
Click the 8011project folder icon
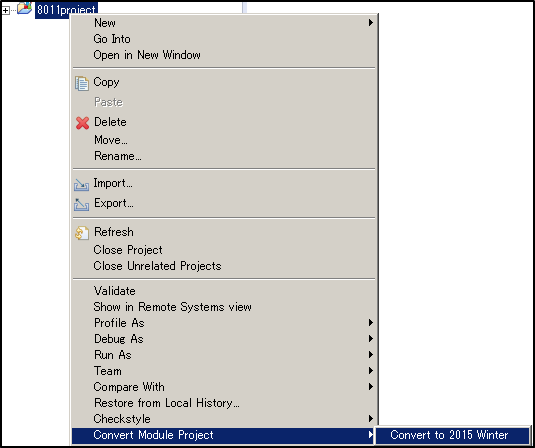24,8
